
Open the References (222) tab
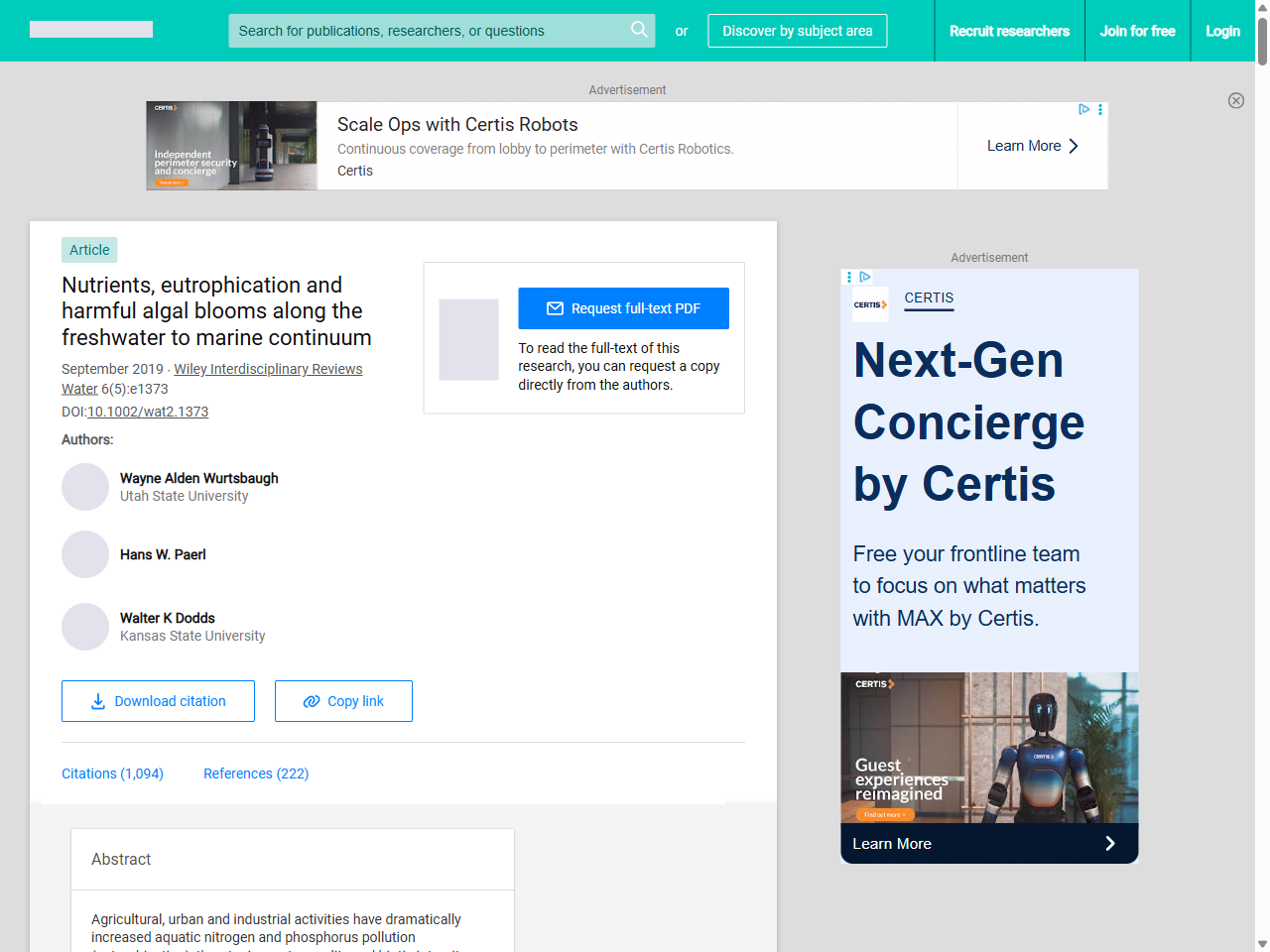pos(256,773)
